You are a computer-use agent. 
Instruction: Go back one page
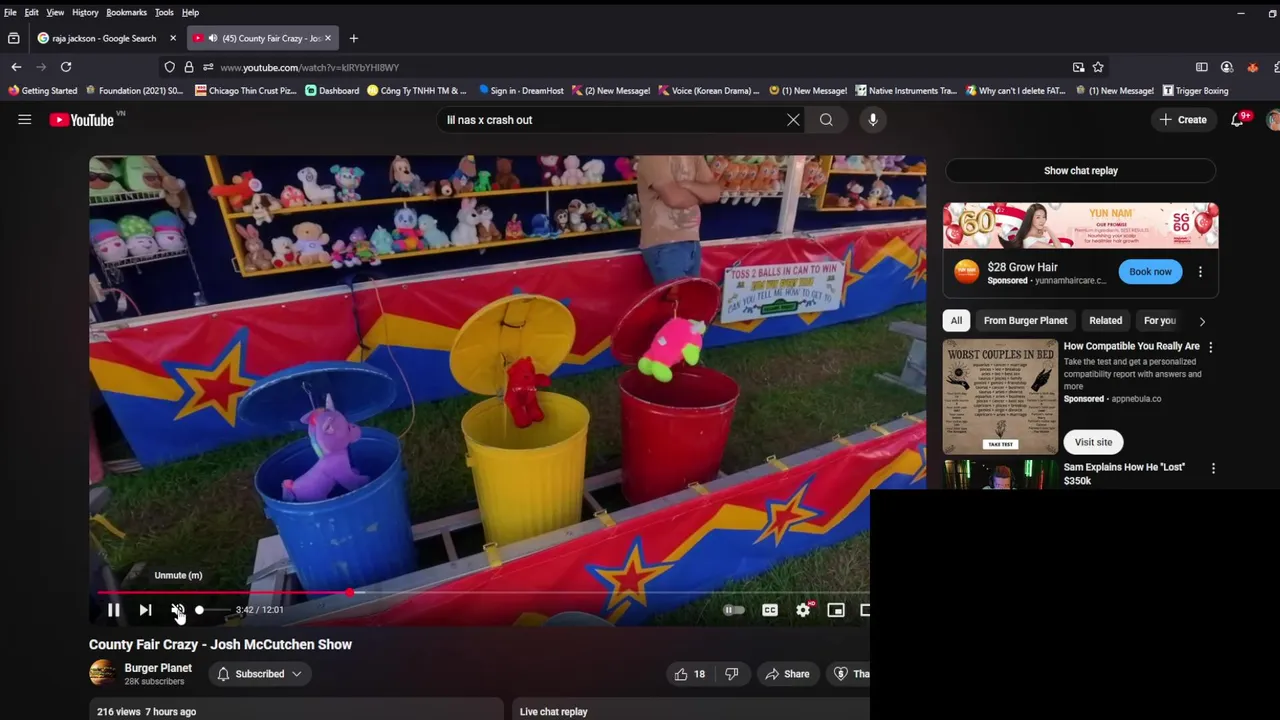pos(16,67)
